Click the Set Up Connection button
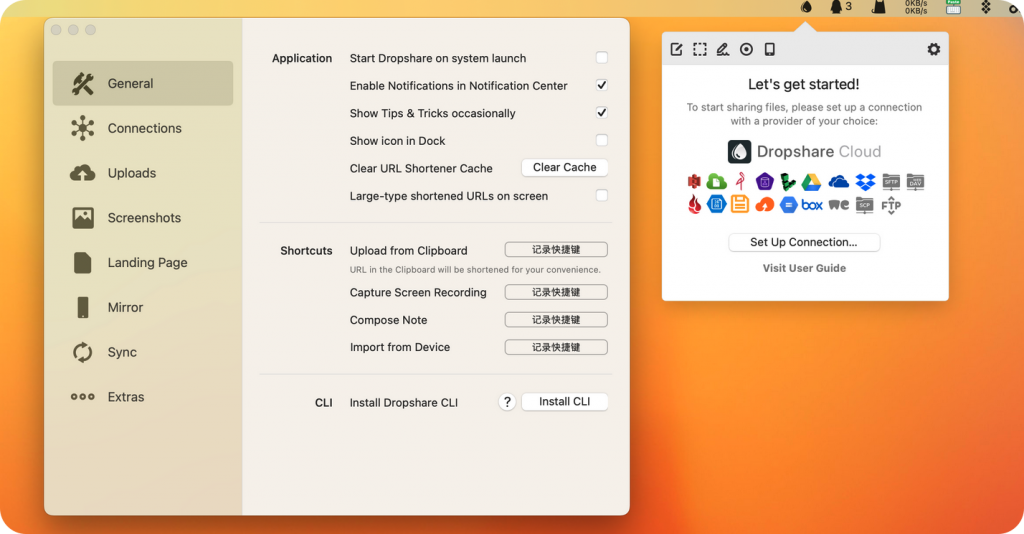Viewport: 1024px width, 534px height. pyautogui.click(x=804, y=242)
